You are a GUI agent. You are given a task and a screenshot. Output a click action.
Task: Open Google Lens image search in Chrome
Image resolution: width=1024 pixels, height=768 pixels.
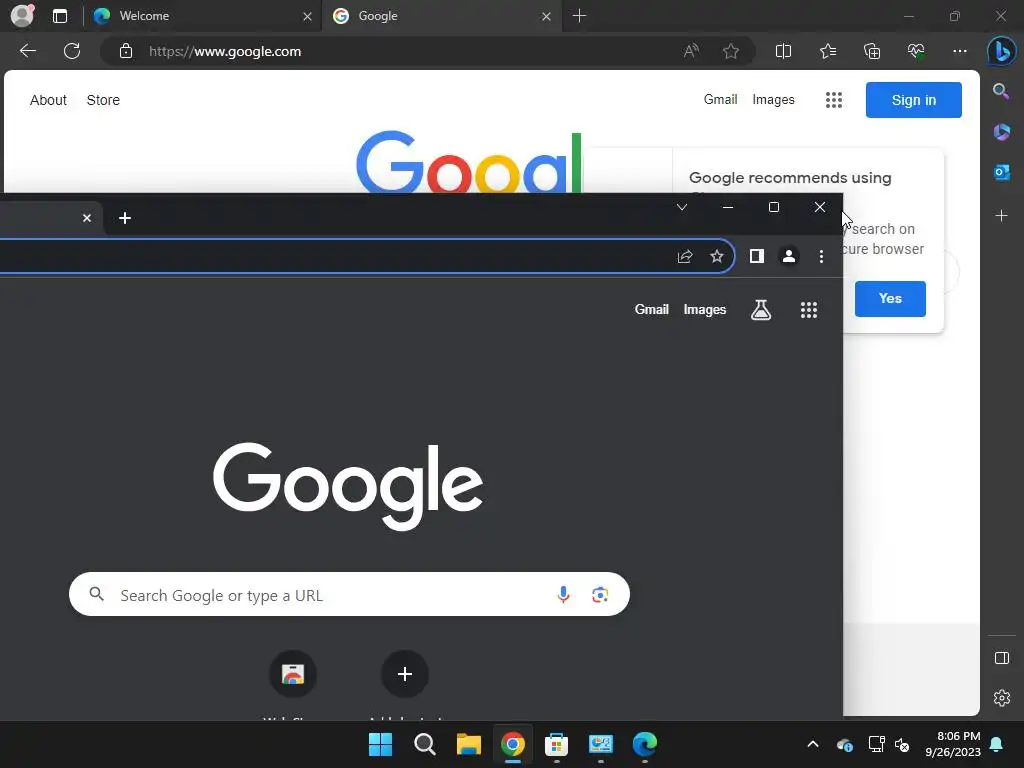tap(600, 594)
